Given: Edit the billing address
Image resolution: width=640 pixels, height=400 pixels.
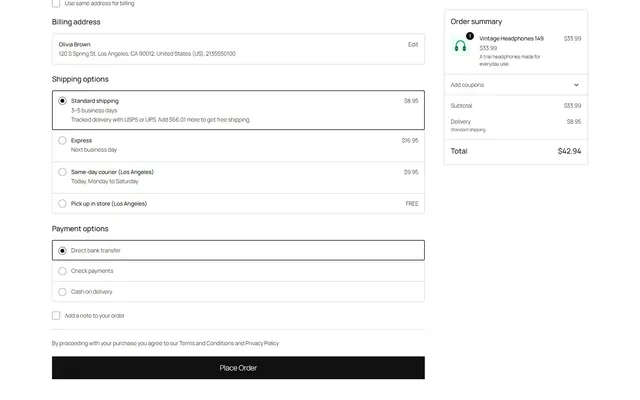Looking at the screenshot, I should (413, 44).
